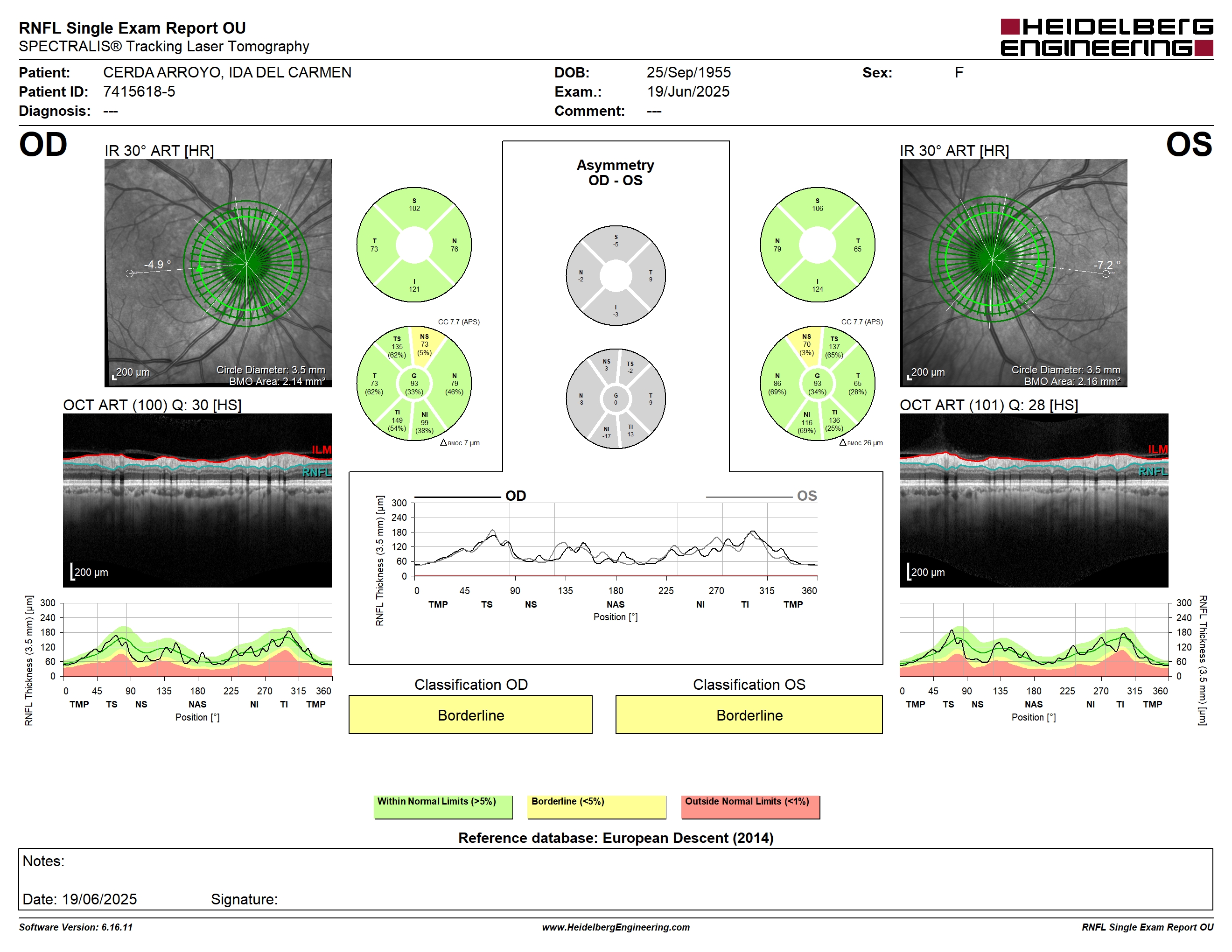This screenshot has width=1232, height=952.
Task: Click the OCT ART (100) Q: 30 label
Action: pyautogui.click(x=152, y=405)
